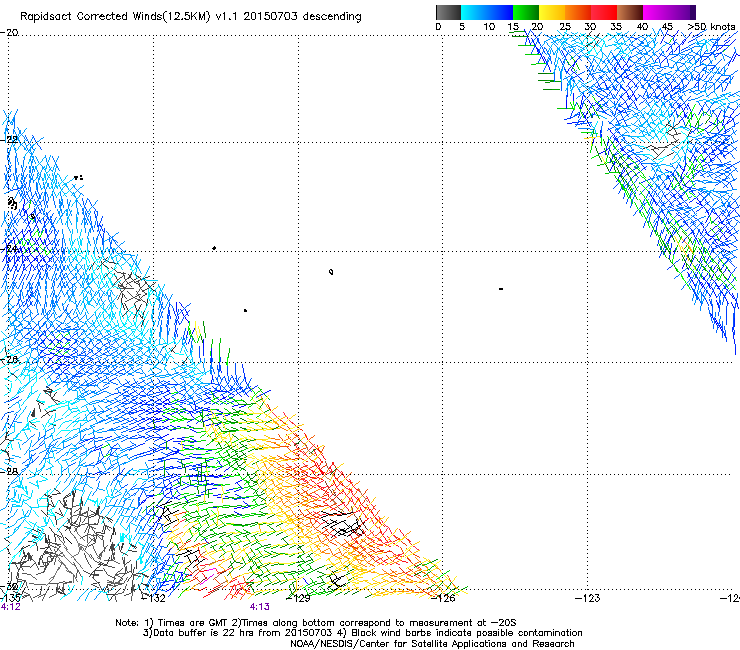Click the purple time label 4:13
This screenshot has width=740, height=650.
pyautogui.click(x=260, y=607)
